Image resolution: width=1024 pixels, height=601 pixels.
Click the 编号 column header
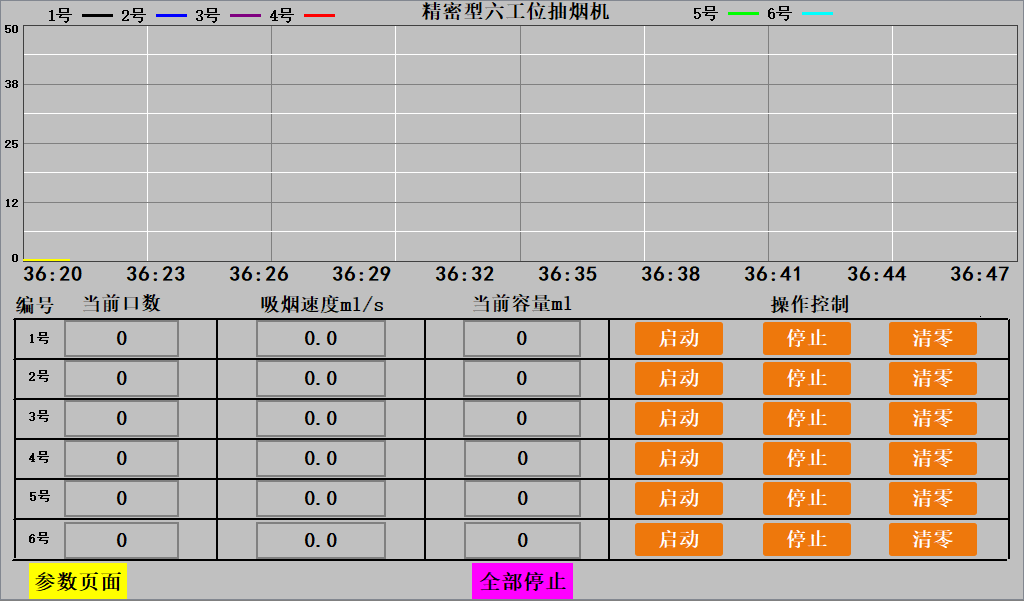pos(35,304)
